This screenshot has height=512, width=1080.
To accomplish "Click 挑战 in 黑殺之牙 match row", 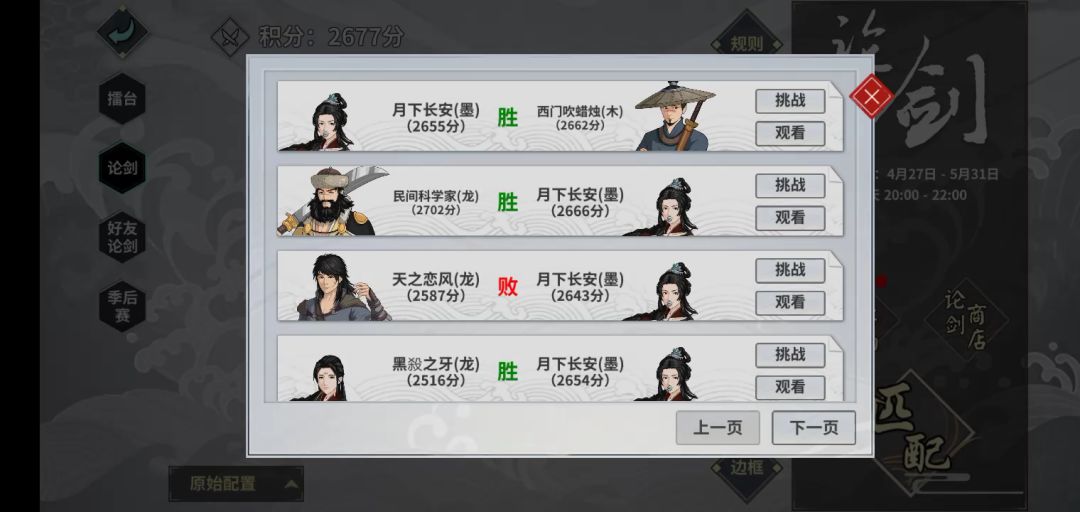I will tap(790, 355).
